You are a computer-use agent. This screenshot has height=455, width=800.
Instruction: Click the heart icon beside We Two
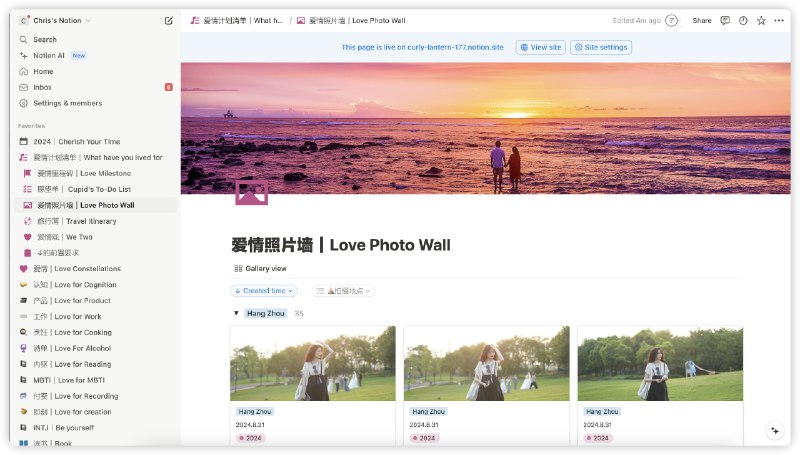pyautogui.click(x=28, y=237)
